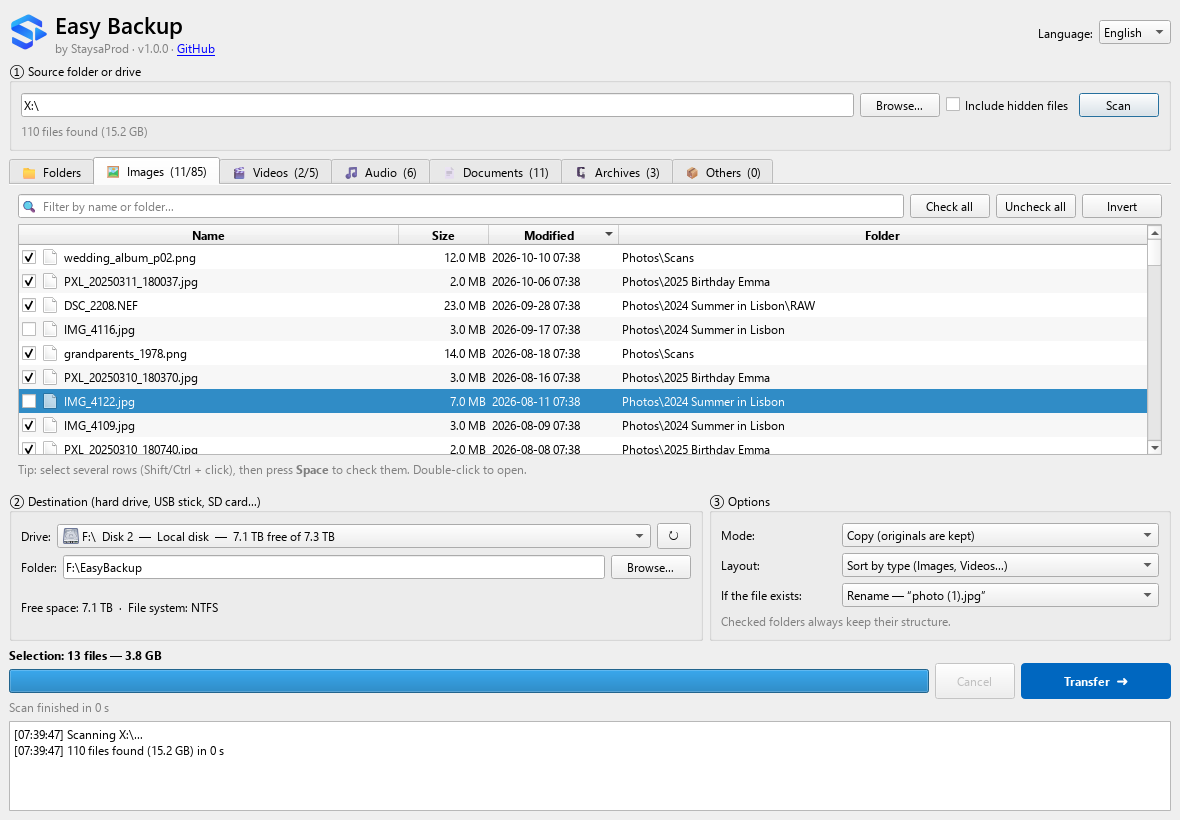The image size is (1180, 820).
Task: Switch to the Others (0) tab
Action: click(x=722, y=173)
